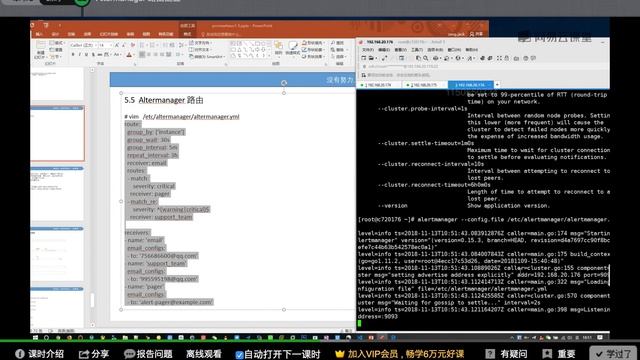Click Replace in PowerPoint editing group
The image size is (640, 360).
click(x=338, y=50)
